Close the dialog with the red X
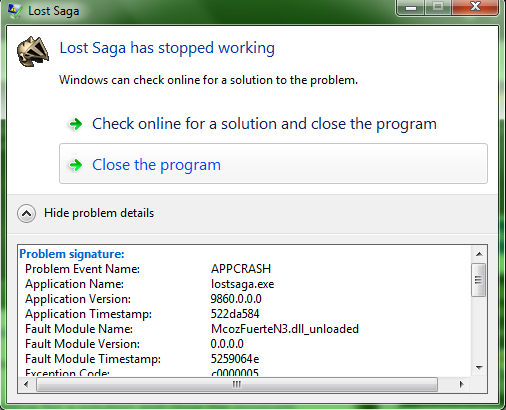This screenshot has height=410, width=506. click(x=475, y=7)
